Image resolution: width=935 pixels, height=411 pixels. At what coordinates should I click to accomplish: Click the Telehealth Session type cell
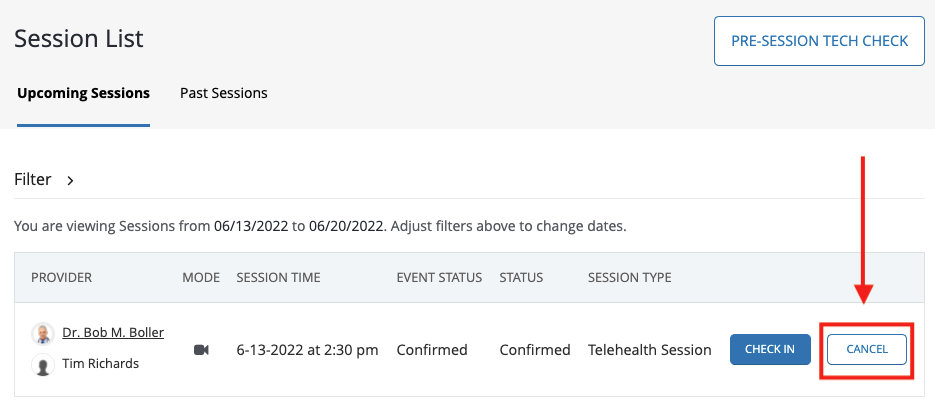click(x=649, y=350)
